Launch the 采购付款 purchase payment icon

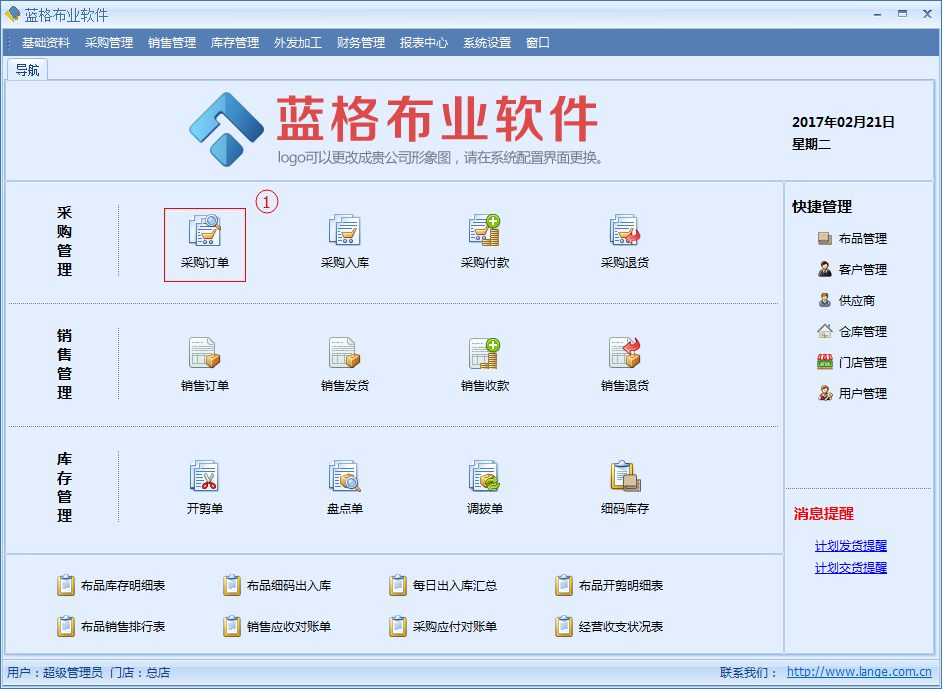click(x=485, y=232)
